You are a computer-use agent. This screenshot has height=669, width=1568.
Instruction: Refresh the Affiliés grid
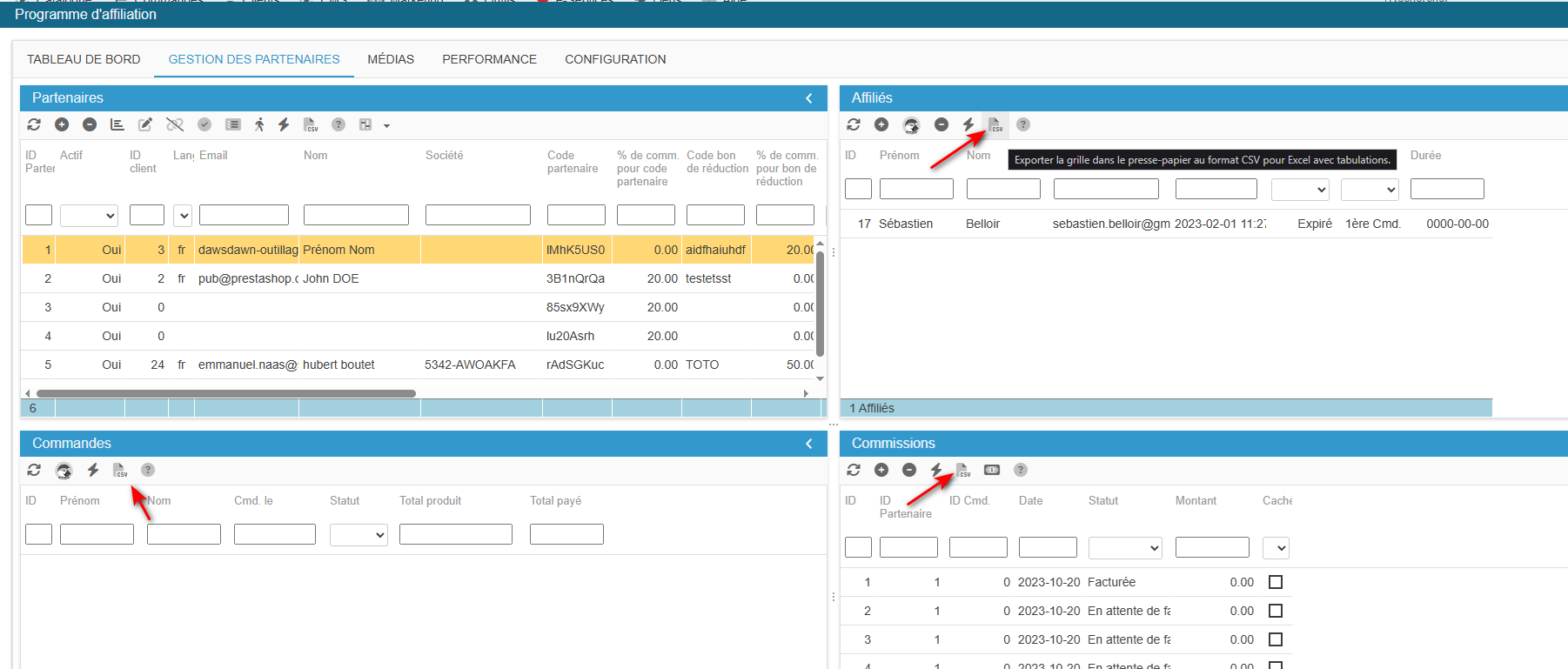(x=854, y=124)
